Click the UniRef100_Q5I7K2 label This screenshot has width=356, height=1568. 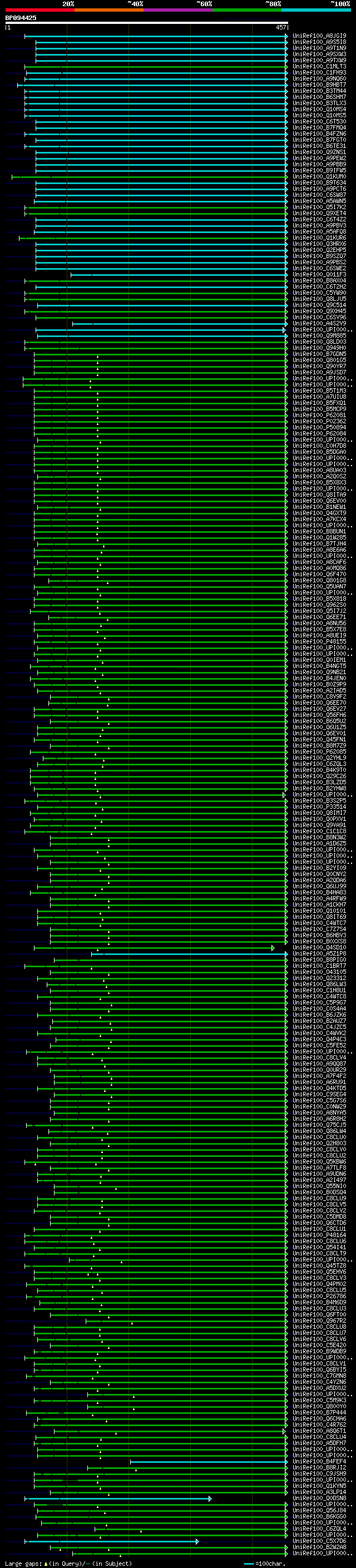pyautogui.click(x=319, y=207)
